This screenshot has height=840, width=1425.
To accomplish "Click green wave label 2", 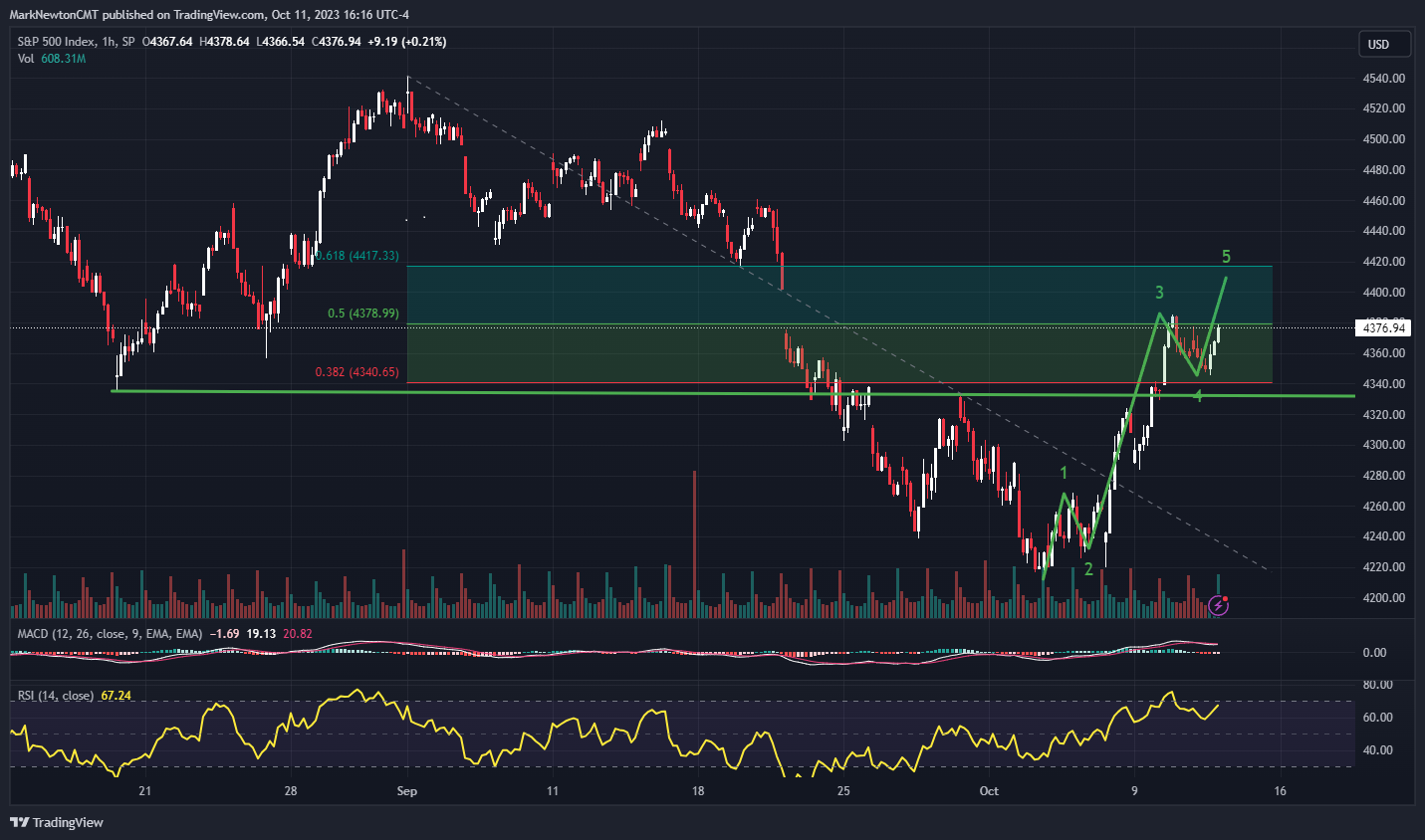I will coord(1088,569).
